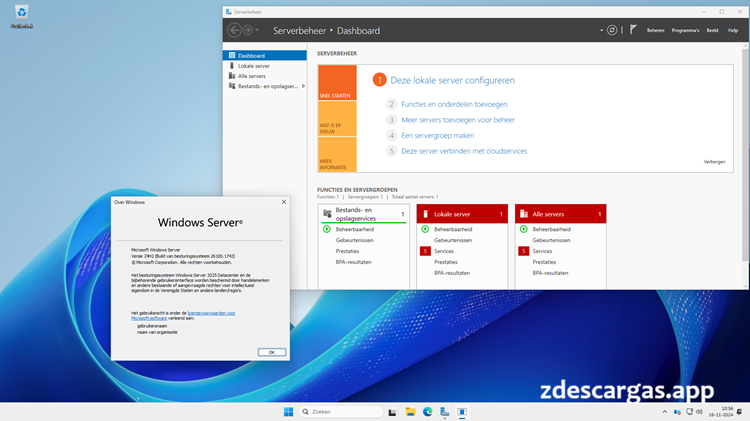Click the forward arrow in Serverbeheer

click(x=248, y=31)
